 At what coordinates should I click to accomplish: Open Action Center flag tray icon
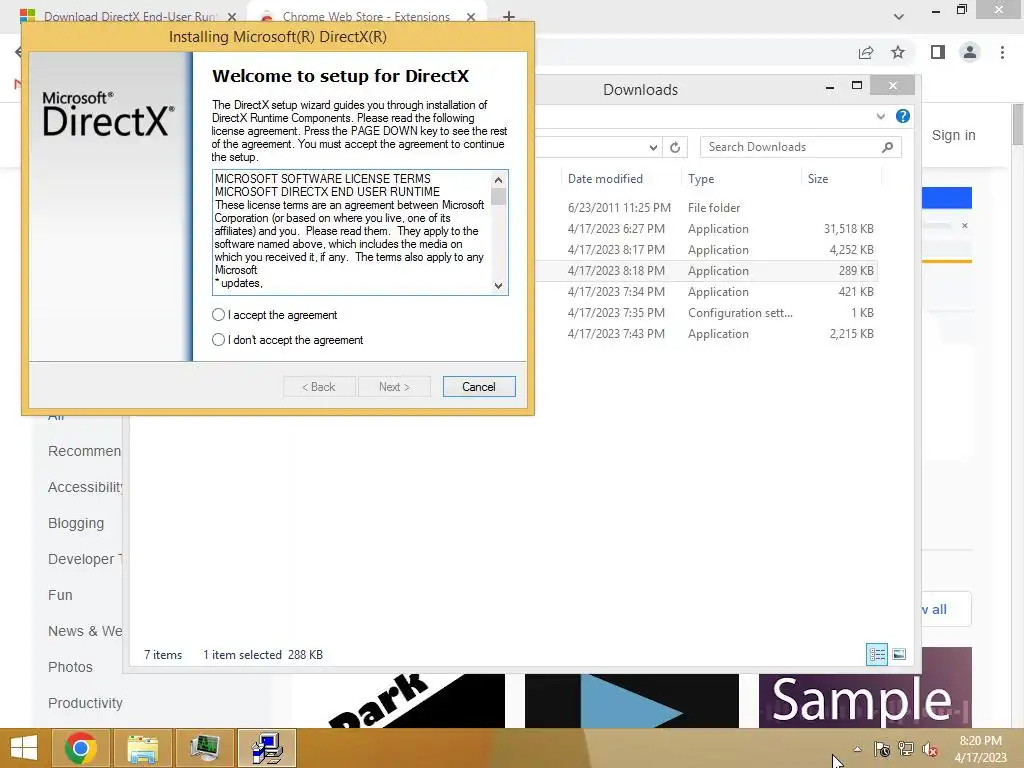coord(882,749)
